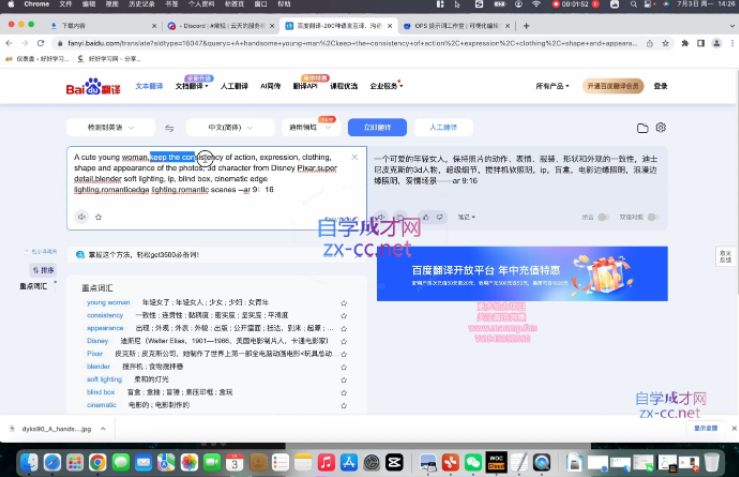
Task: Open the folder icon beside settings gear
Action: (643, 128)
